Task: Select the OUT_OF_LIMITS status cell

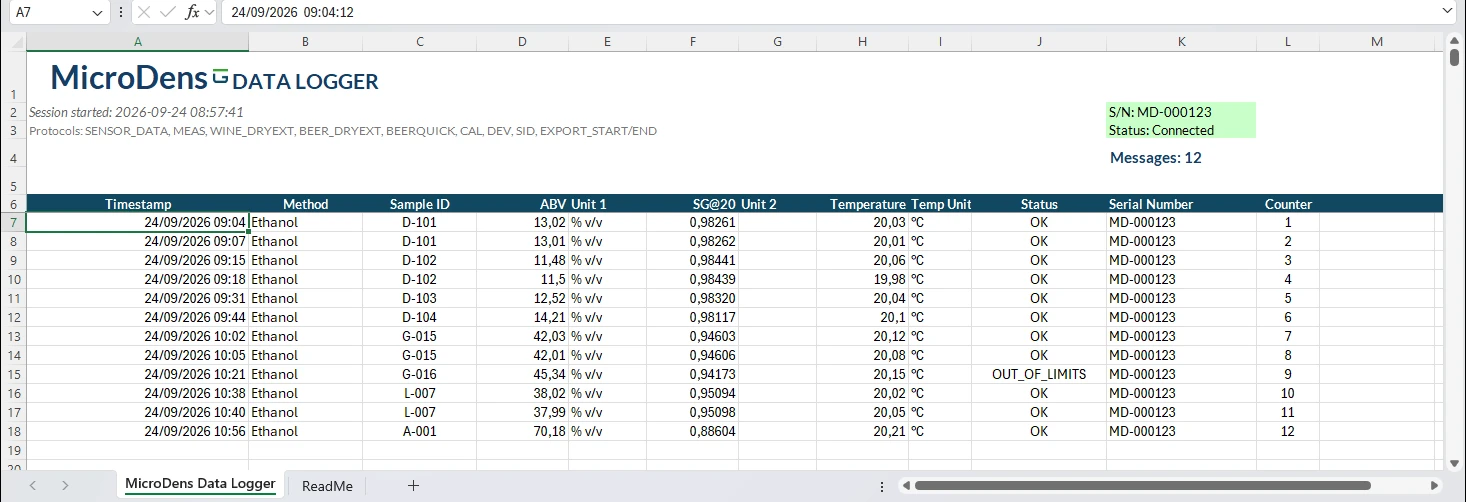Action: (x=1039, y=374)
